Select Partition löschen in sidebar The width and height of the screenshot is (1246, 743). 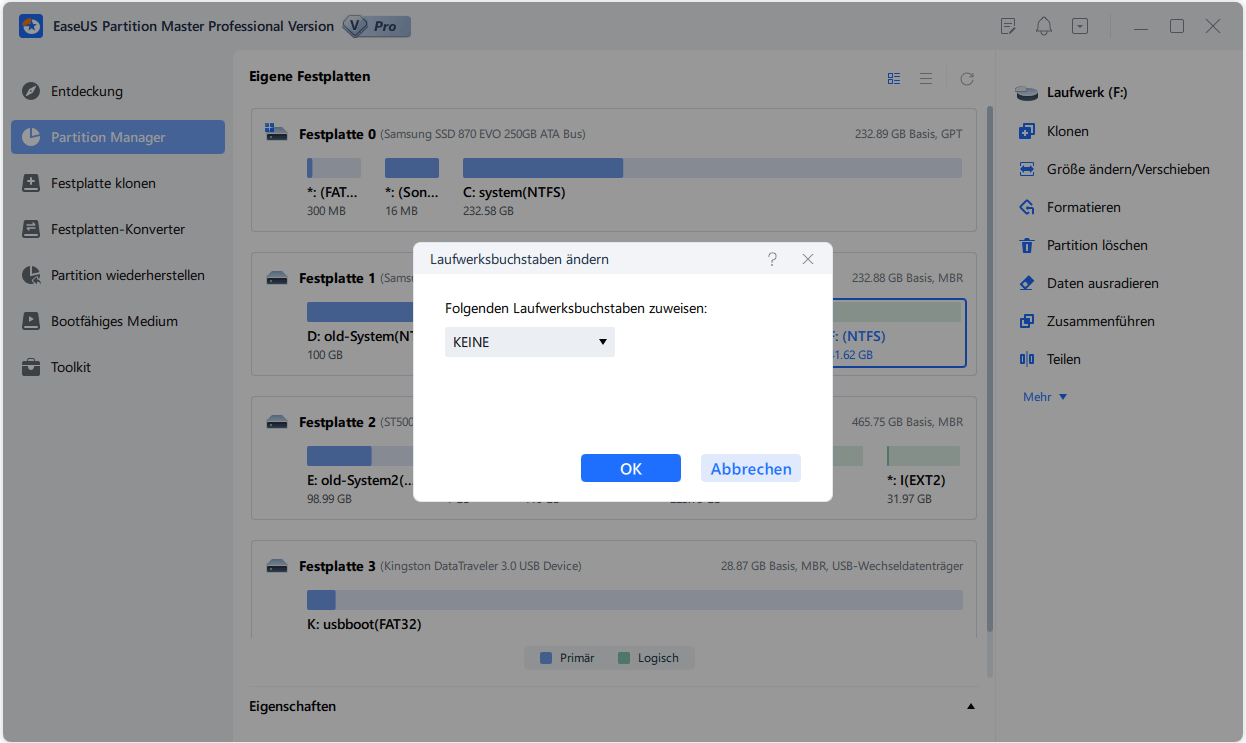point(1086,244)
